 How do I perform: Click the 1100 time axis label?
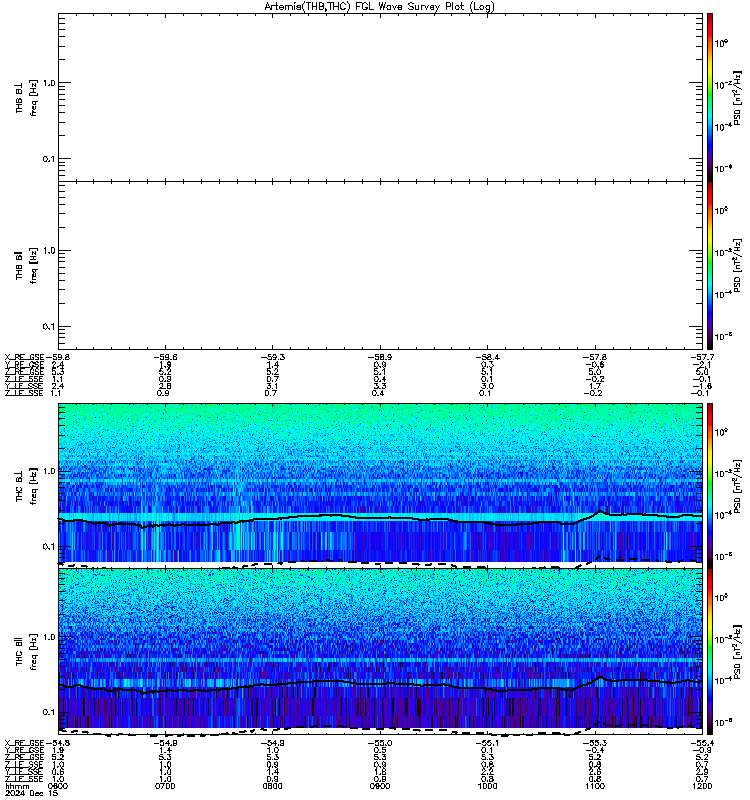594,786
